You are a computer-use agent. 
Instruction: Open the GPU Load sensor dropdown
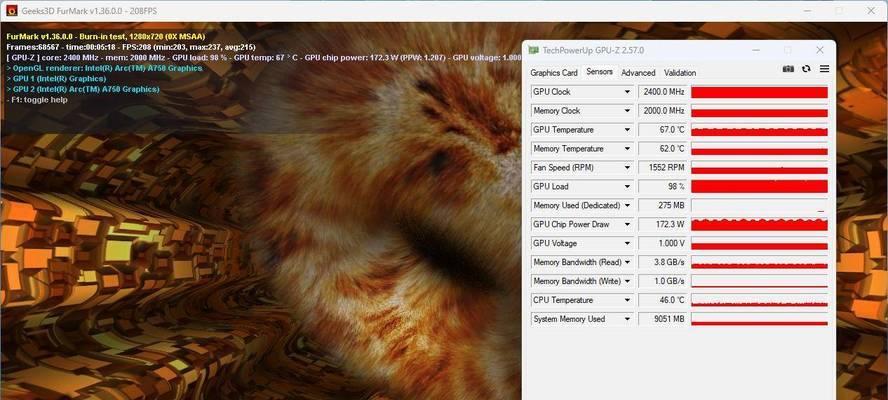click(627, 186)
